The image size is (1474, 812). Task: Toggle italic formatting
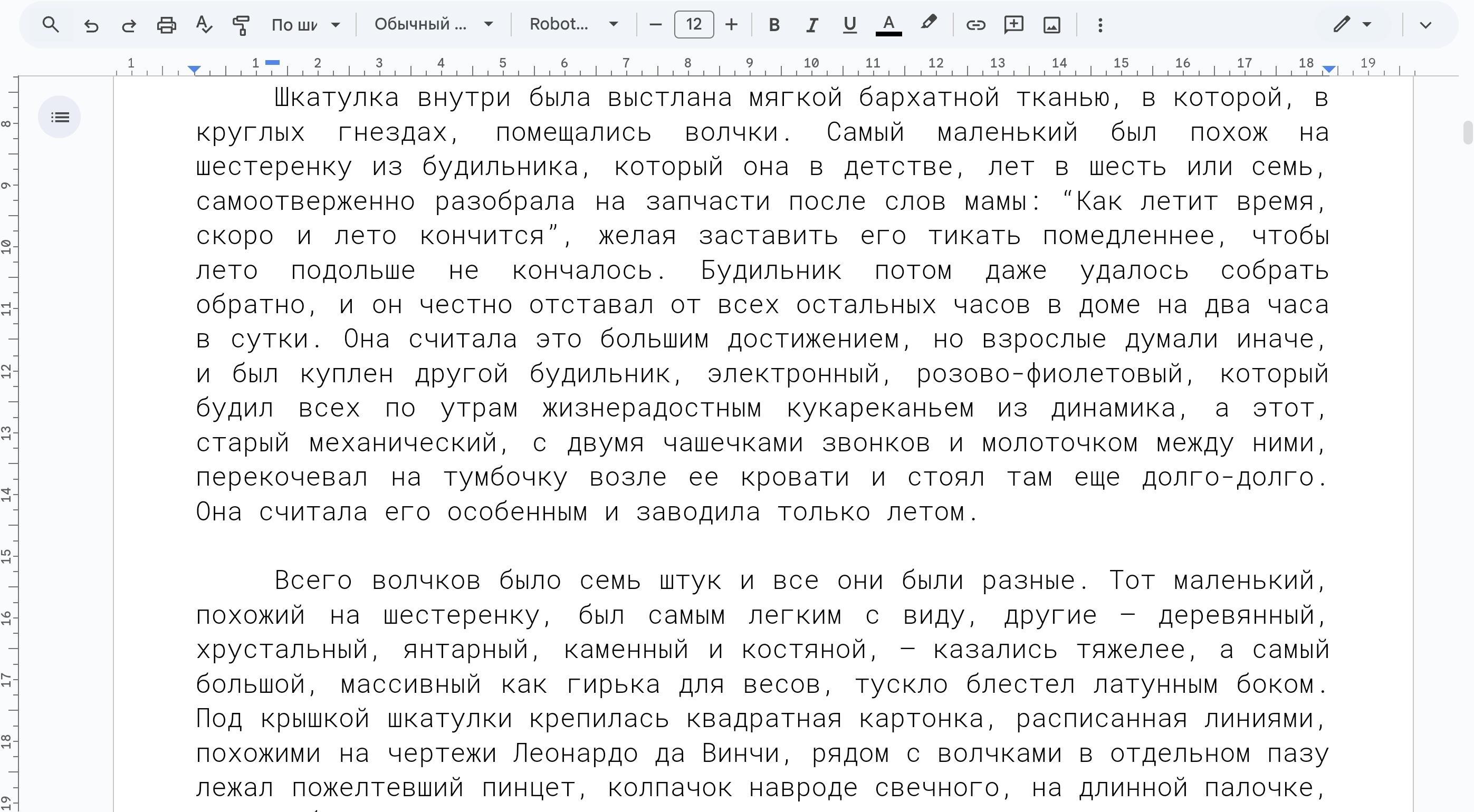(811, 25)
